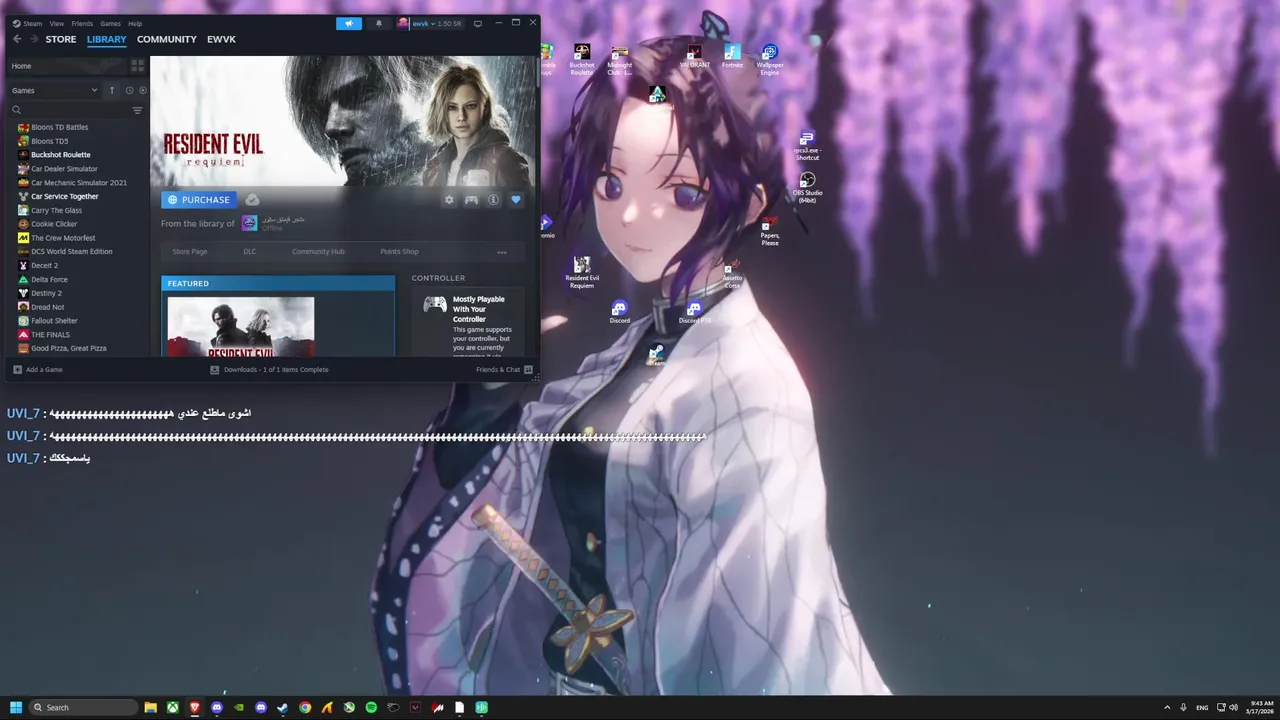Open the COMMUNITY tab
Screen dimensions: 1280x720
click(x=166, y=39)
